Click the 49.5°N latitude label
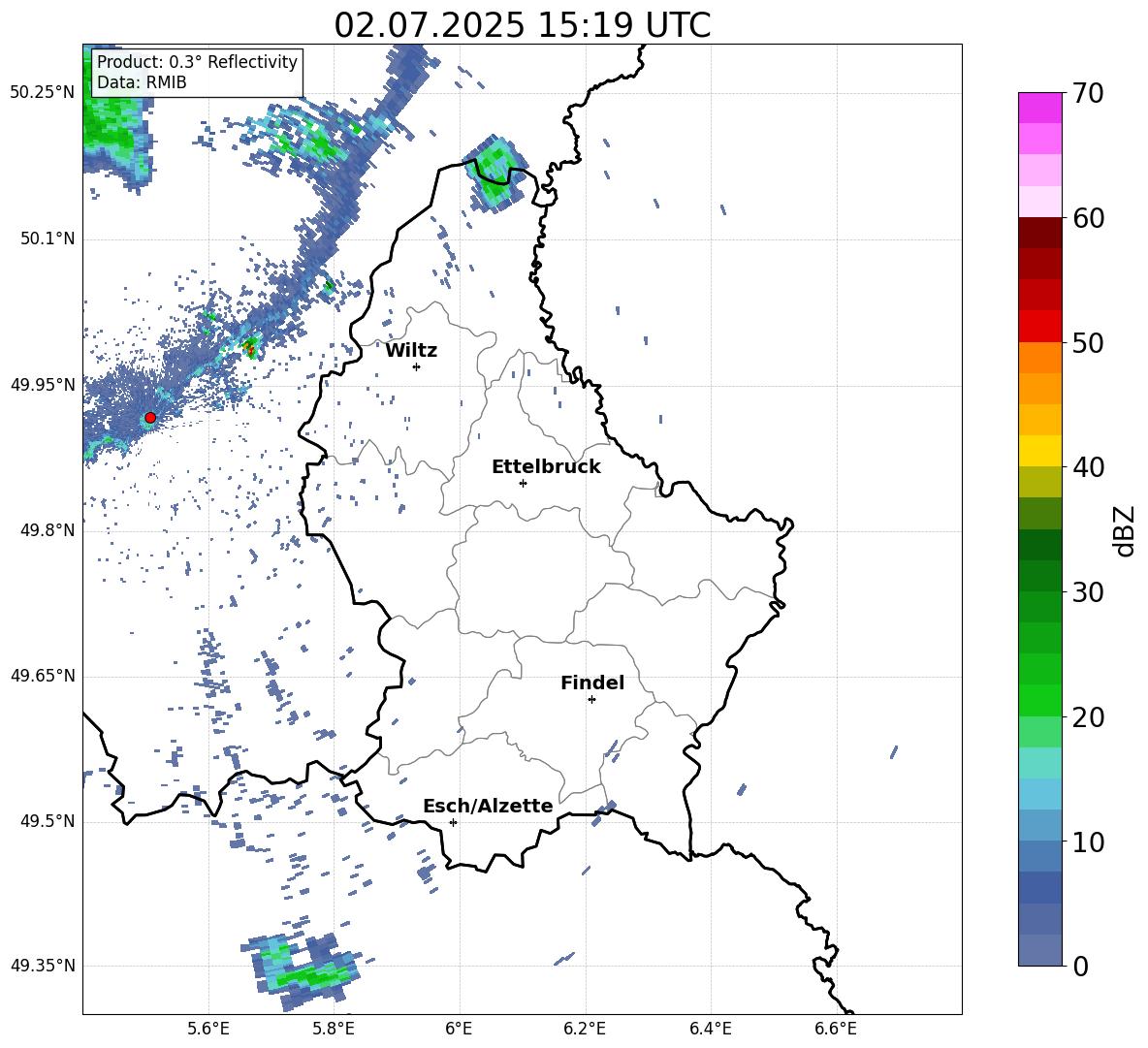The height and width of the screenshot is (1048, 1148). tap(48, 821)
